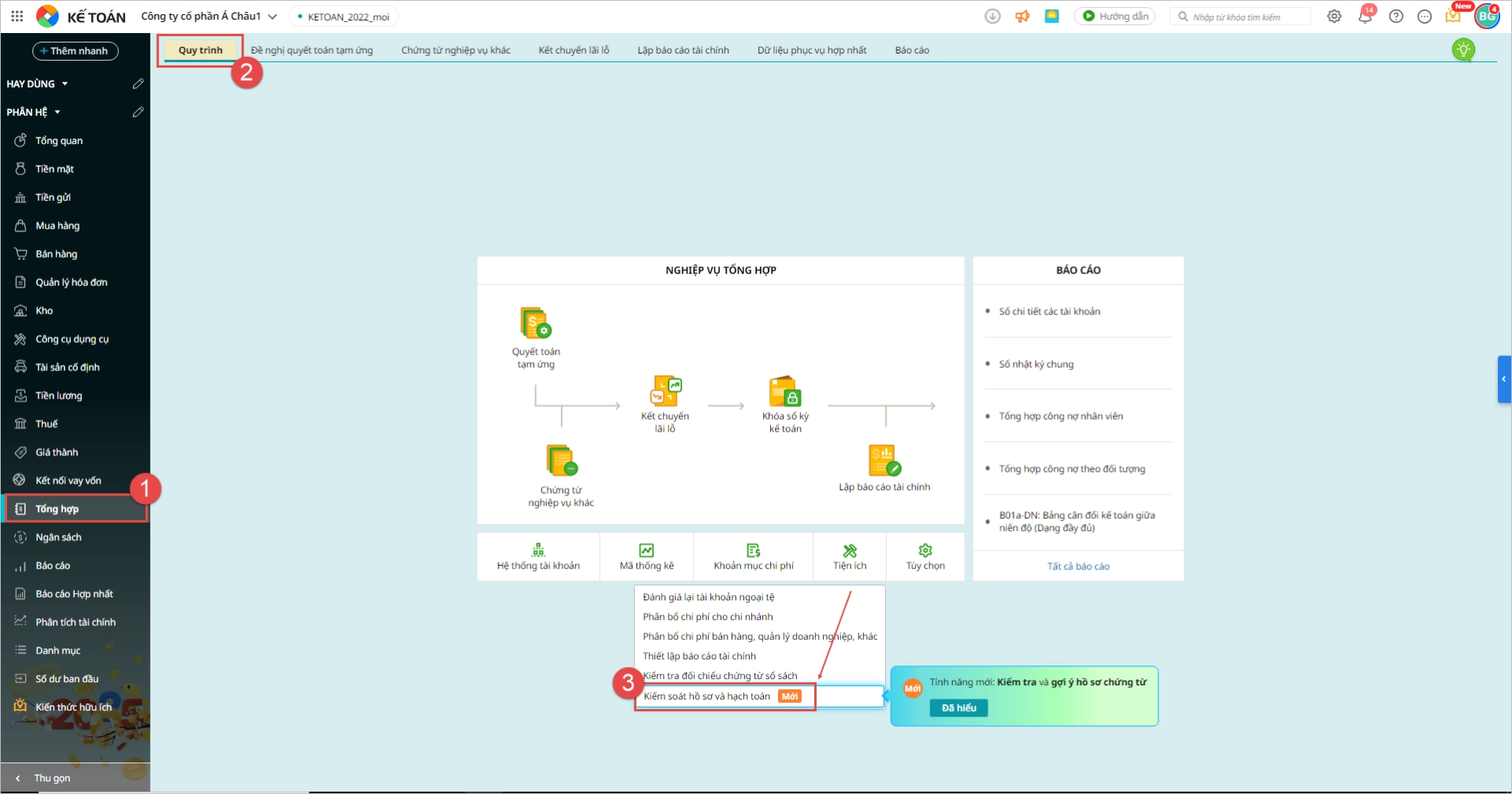Open Khoản mục chi phí shortcut

pyautogui.click(x=754, y=557)
